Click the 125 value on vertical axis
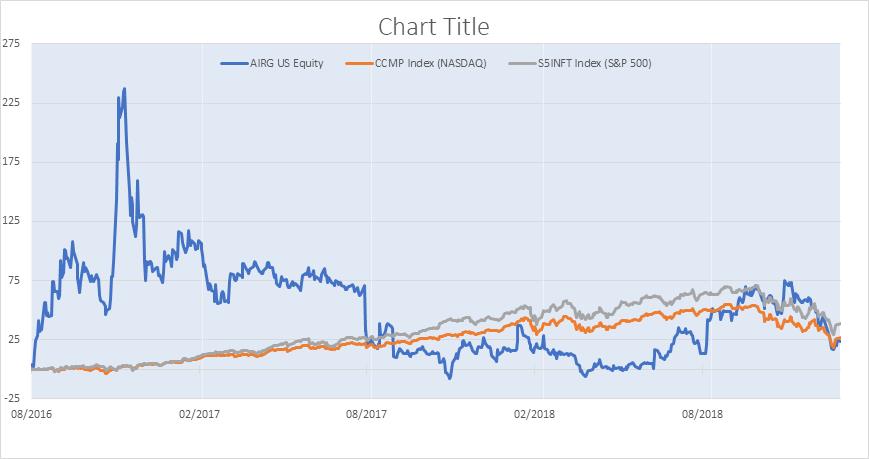 (x=14, y=220)
